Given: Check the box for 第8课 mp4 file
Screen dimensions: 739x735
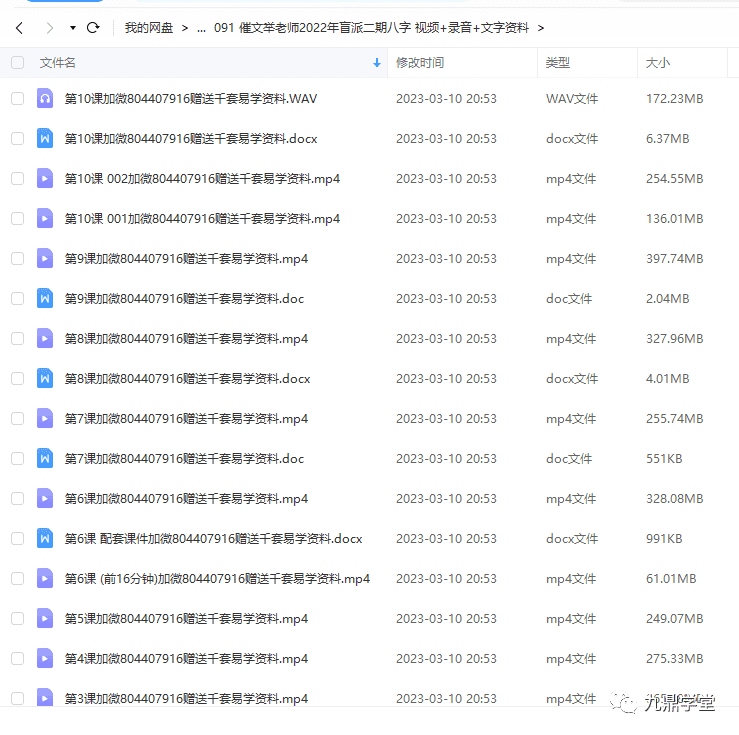Looking at the screenshot, I should [17, 339].
